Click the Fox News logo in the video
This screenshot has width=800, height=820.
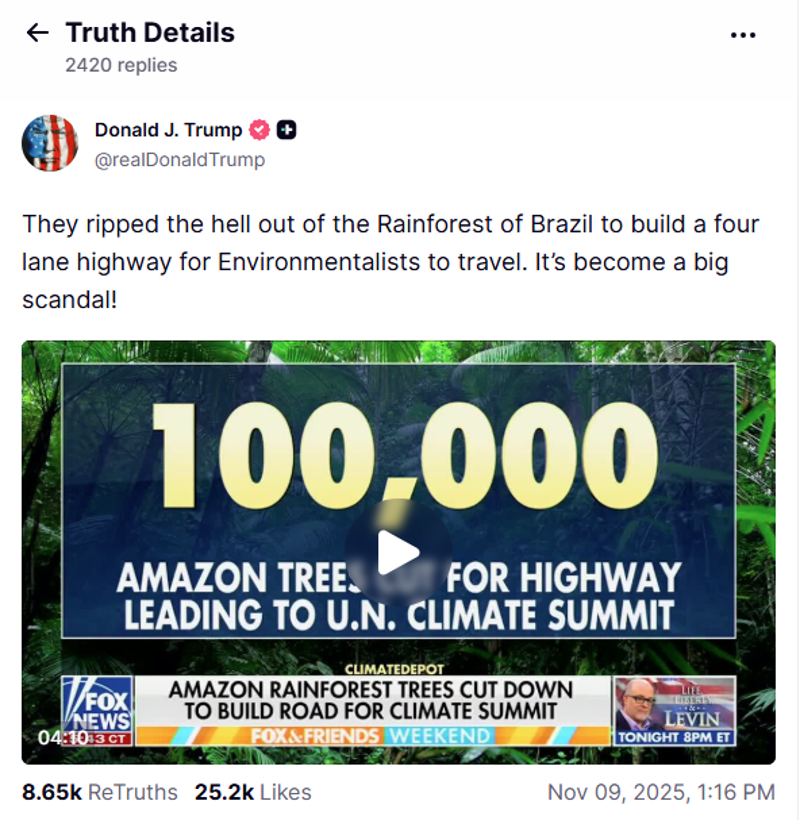(96, 705)
